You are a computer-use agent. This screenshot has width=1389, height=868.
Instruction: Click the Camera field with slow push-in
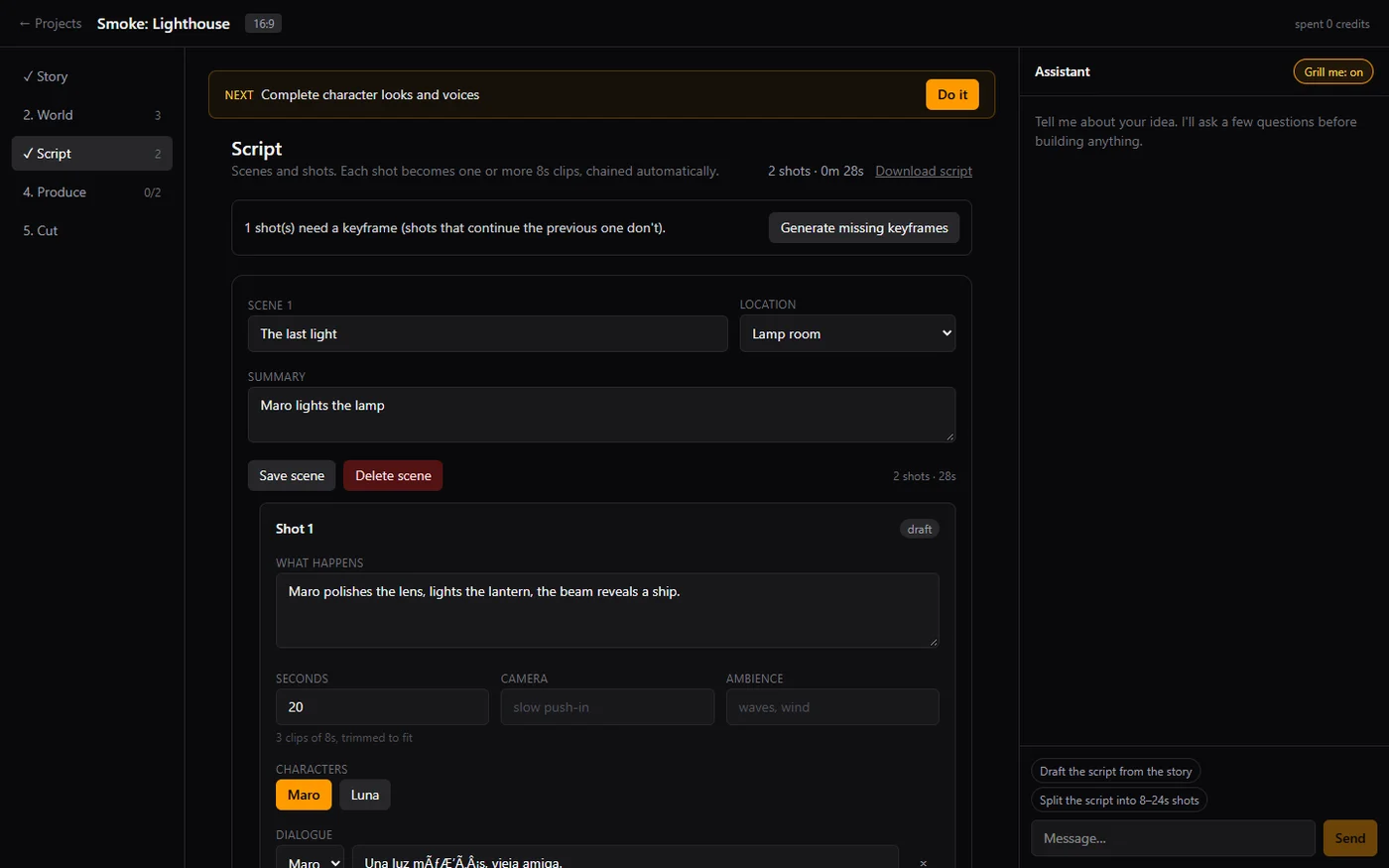(x=607, y=707)
